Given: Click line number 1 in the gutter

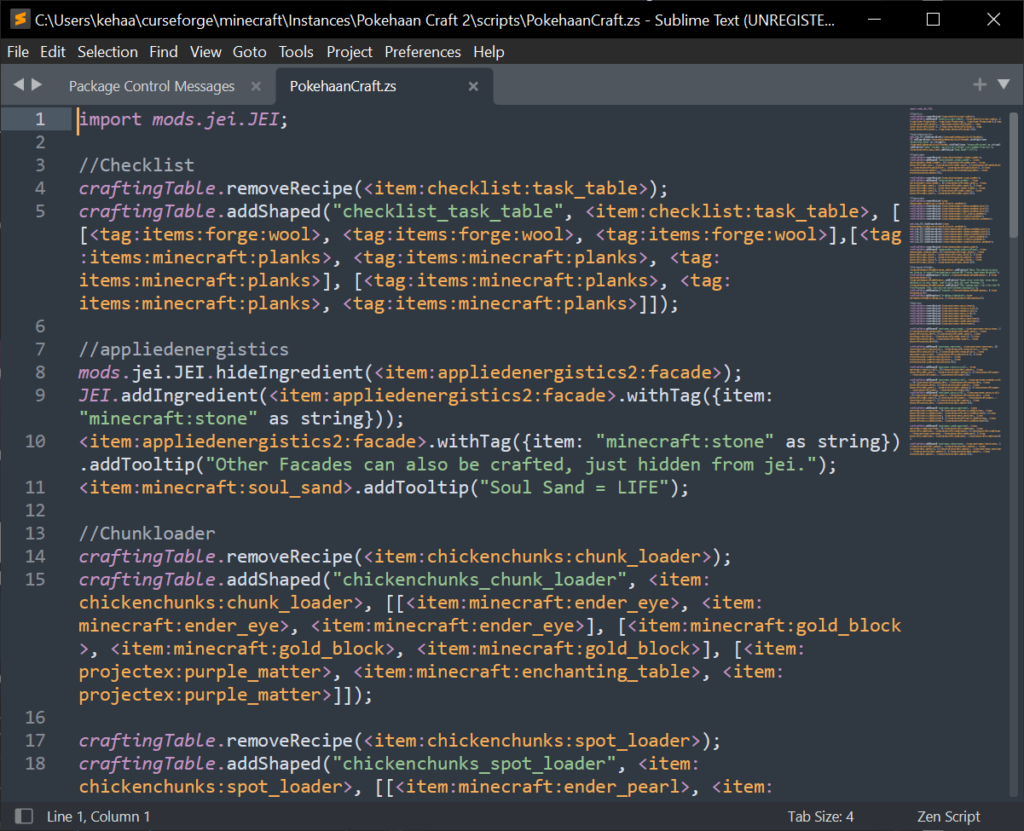Looking at the screenshot, I should click(40, 119).
